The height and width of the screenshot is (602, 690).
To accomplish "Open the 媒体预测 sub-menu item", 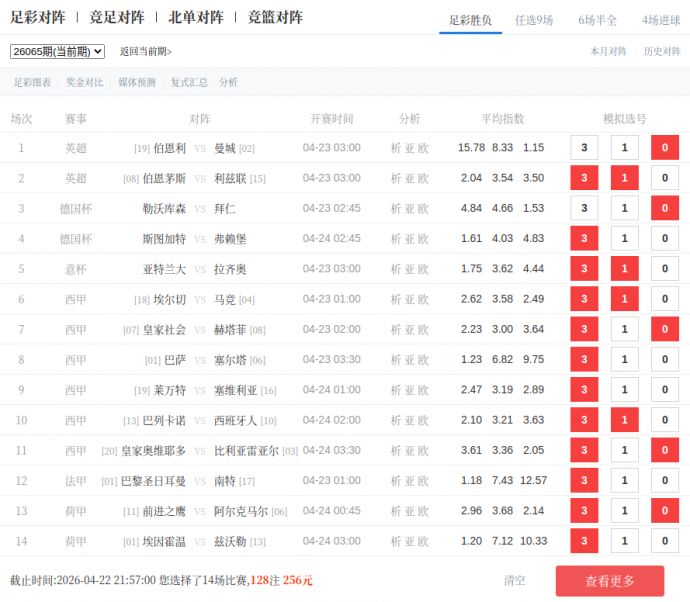I will [136, 83].
